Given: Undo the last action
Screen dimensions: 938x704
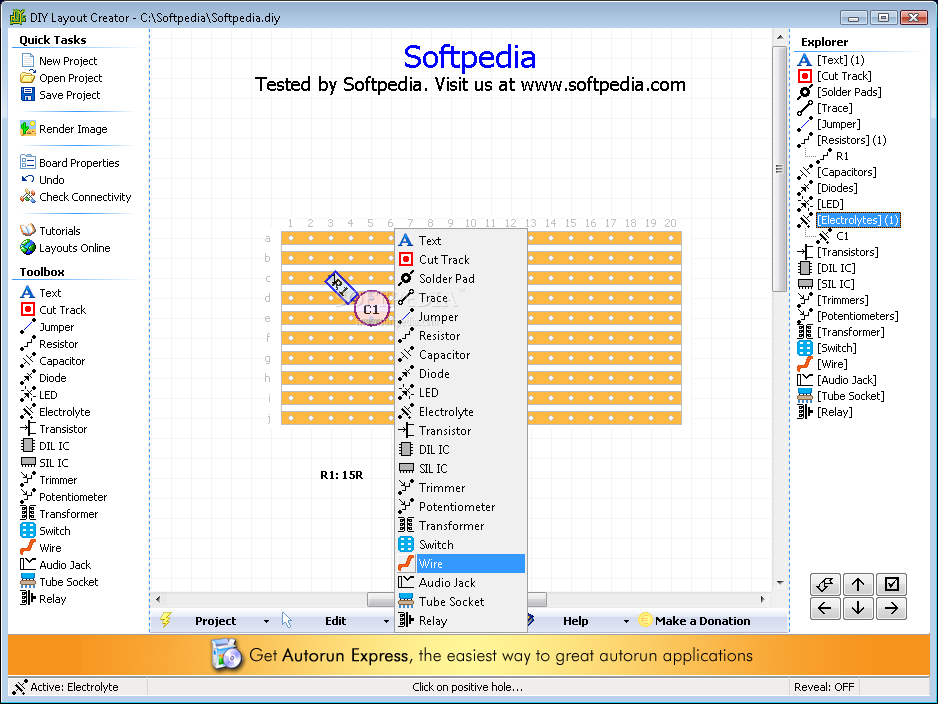Looking at the screenshot, I should click(x=42, y=179).
